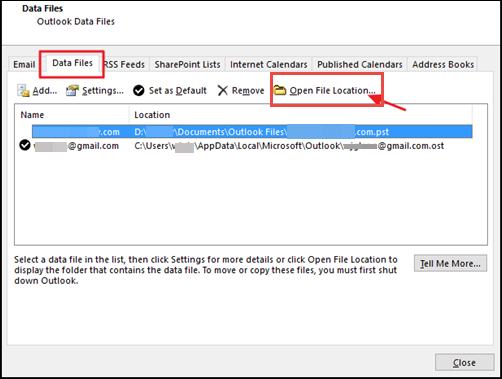Click the Set as Default label
Screen dimensions: 502x379
tap(178, 91)
